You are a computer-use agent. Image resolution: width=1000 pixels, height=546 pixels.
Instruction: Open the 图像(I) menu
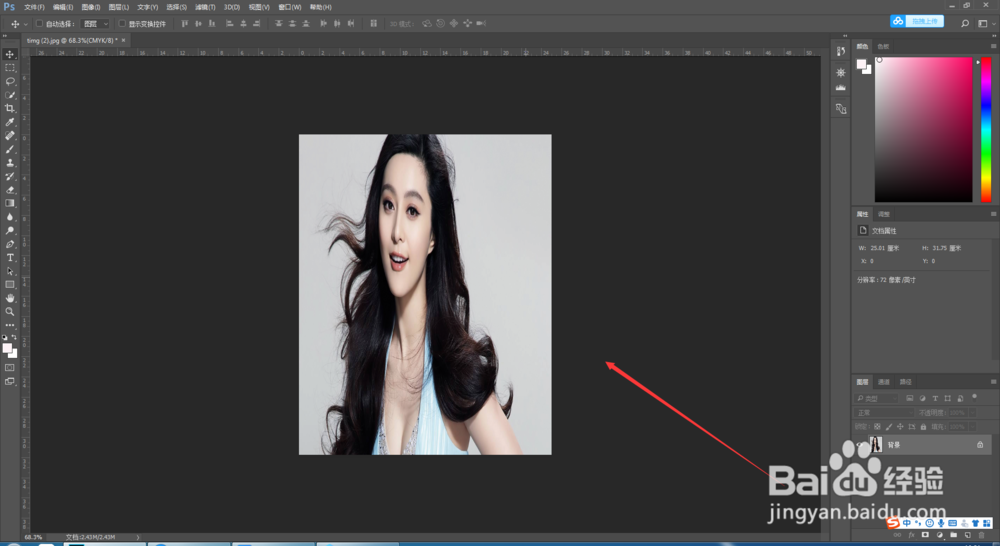(x=91, y=7)
